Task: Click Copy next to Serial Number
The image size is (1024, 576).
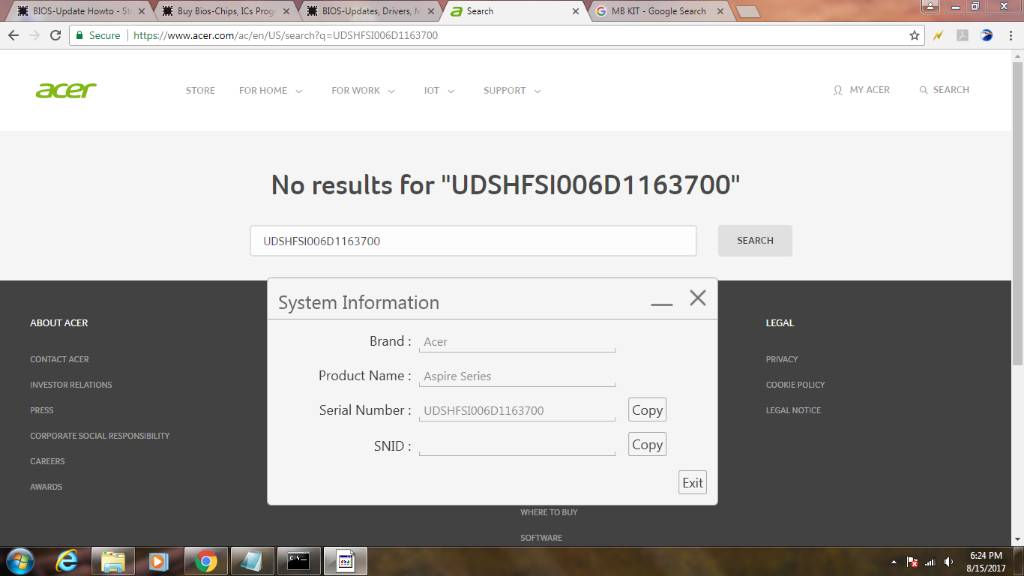Action: click(647, 410)
